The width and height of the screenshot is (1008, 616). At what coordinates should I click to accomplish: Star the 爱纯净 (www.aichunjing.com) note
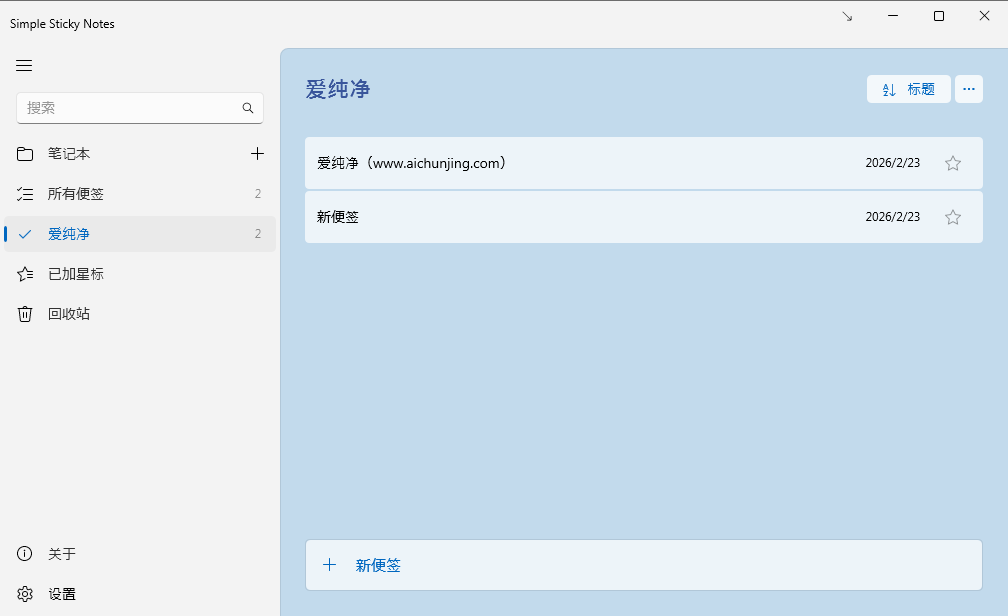click(x=952, y=163)
